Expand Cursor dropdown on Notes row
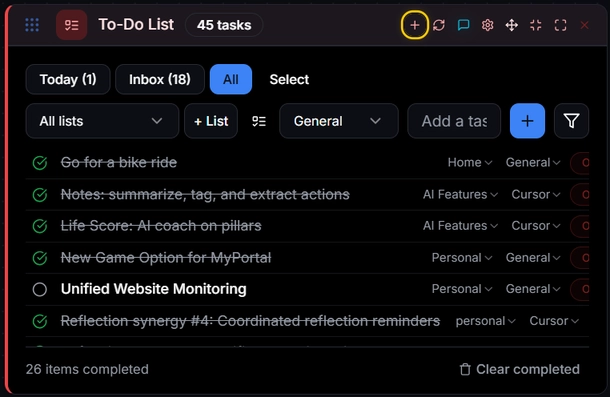Screen dimensions: 610x397 (x=536, y=194)
